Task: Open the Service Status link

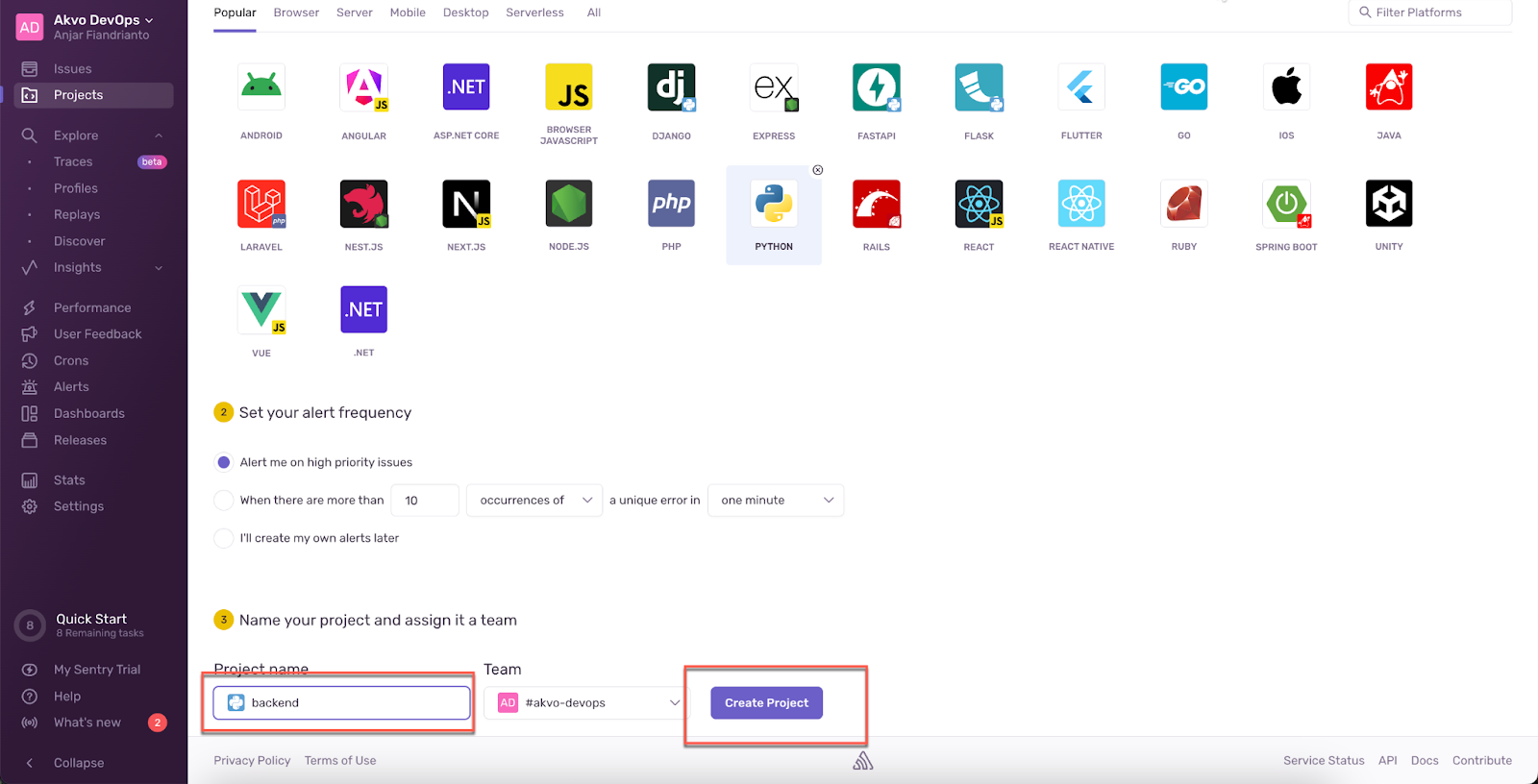Action: pos(1324,761)
